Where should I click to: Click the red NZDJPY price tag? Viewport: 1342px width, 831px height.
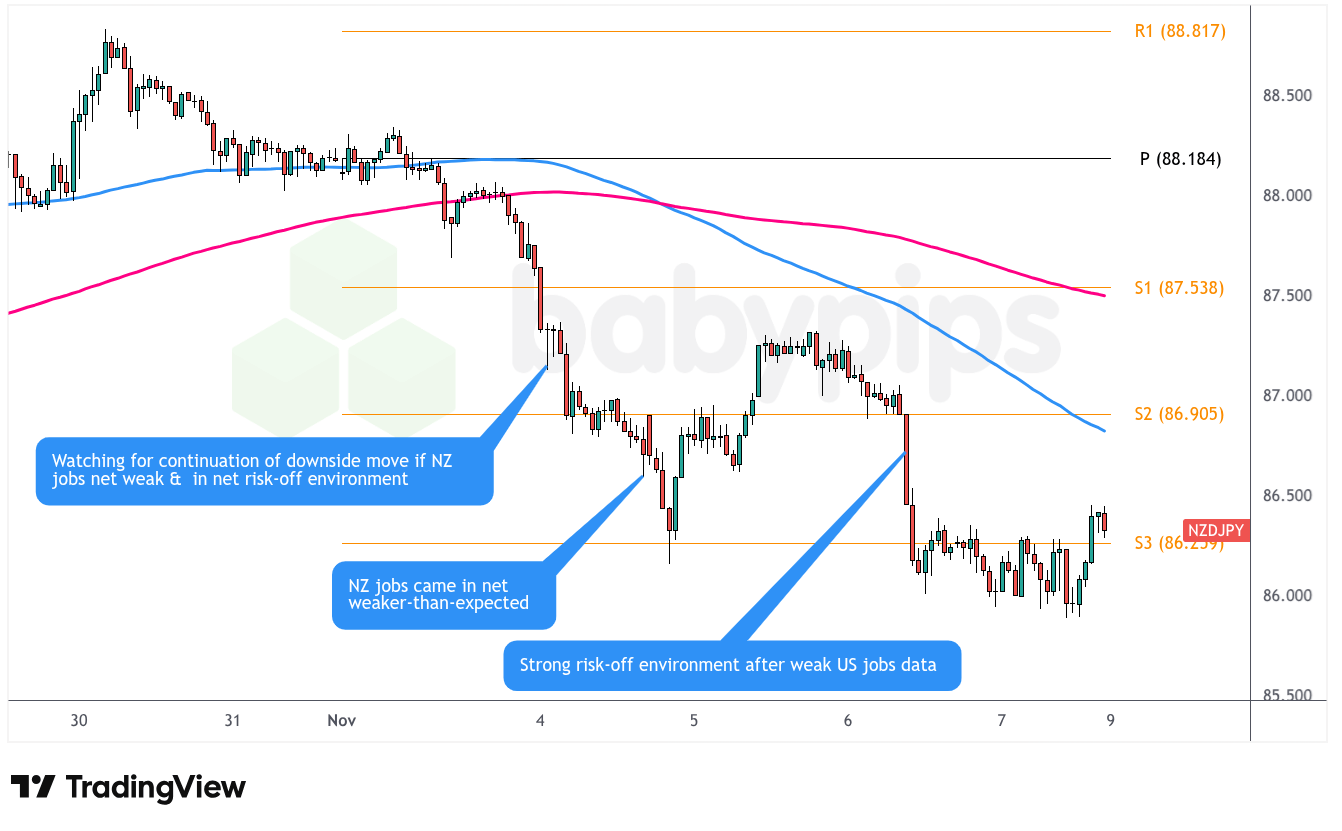pyautogui.click(x=1215, y=530)
